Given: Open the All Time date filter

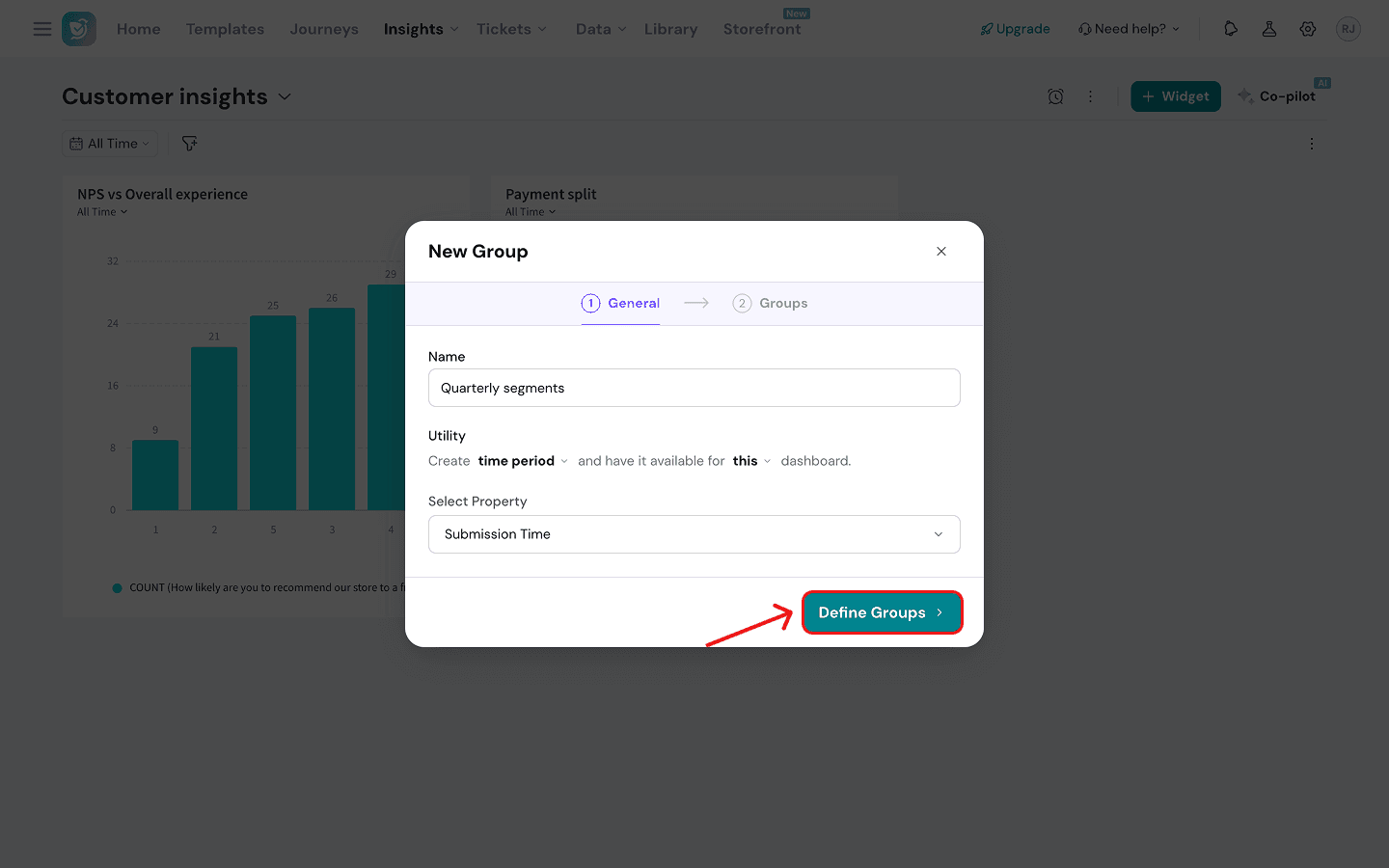Looking at the screenshot, I should coord(110,144).
